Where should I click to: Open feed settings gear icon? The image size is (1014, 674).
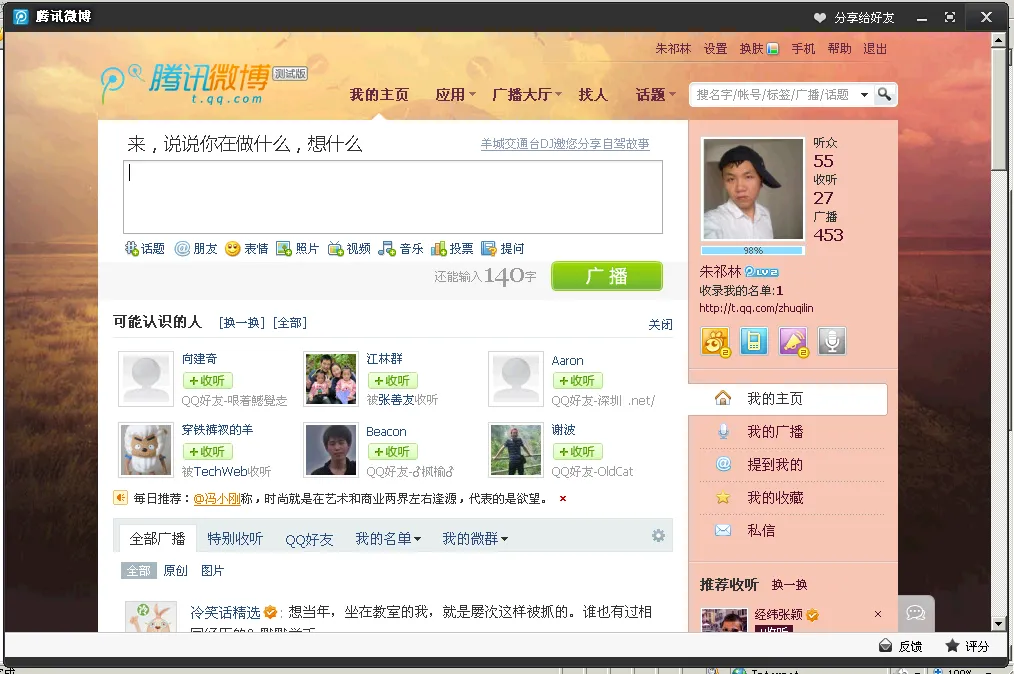coord(658,536)
